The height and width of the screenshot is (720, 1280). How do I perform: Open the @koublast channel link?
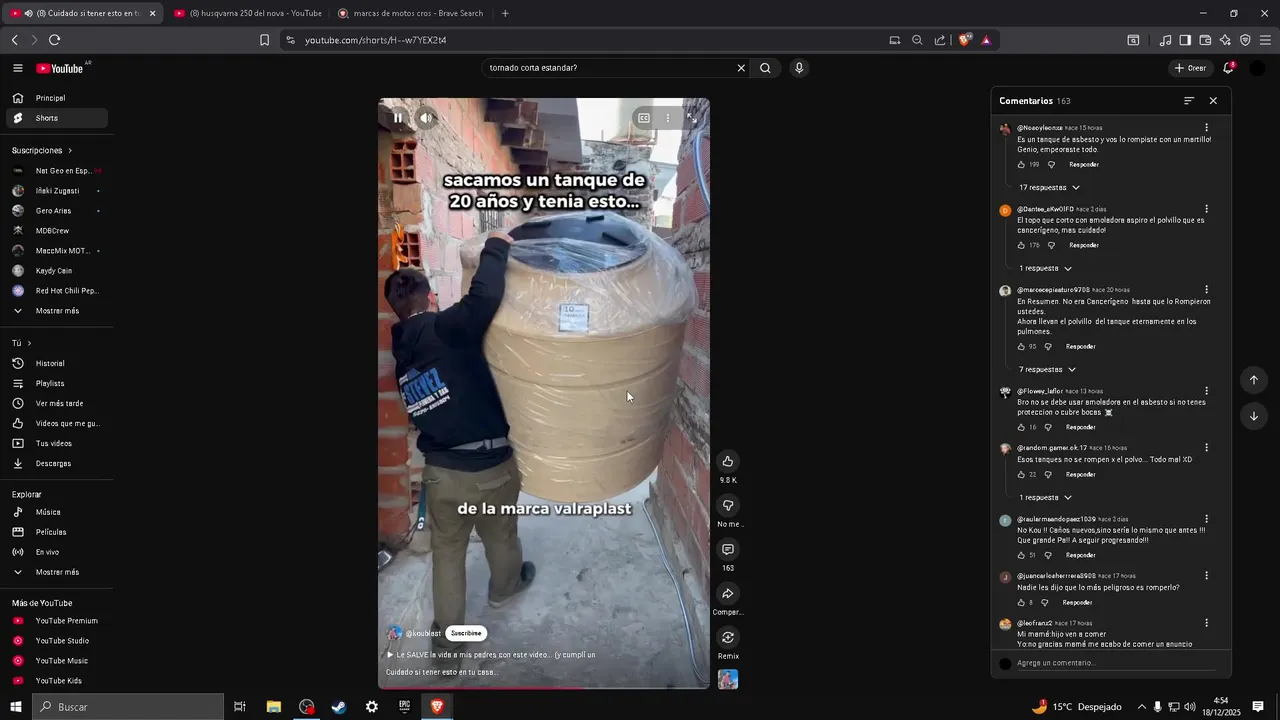(x=423, y=633)
